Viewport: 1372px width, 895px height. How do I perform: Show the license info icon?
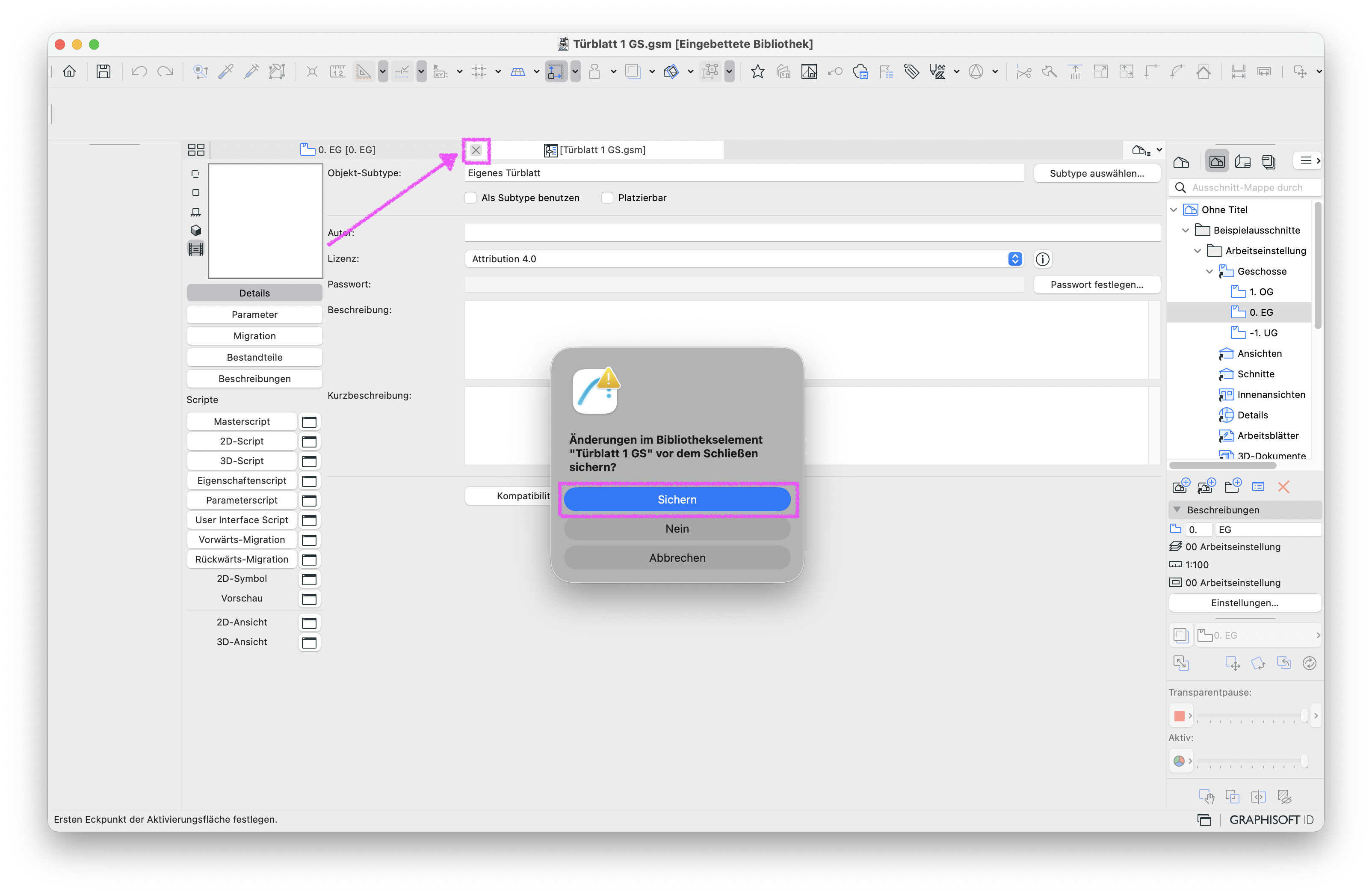click(1042, 259)
